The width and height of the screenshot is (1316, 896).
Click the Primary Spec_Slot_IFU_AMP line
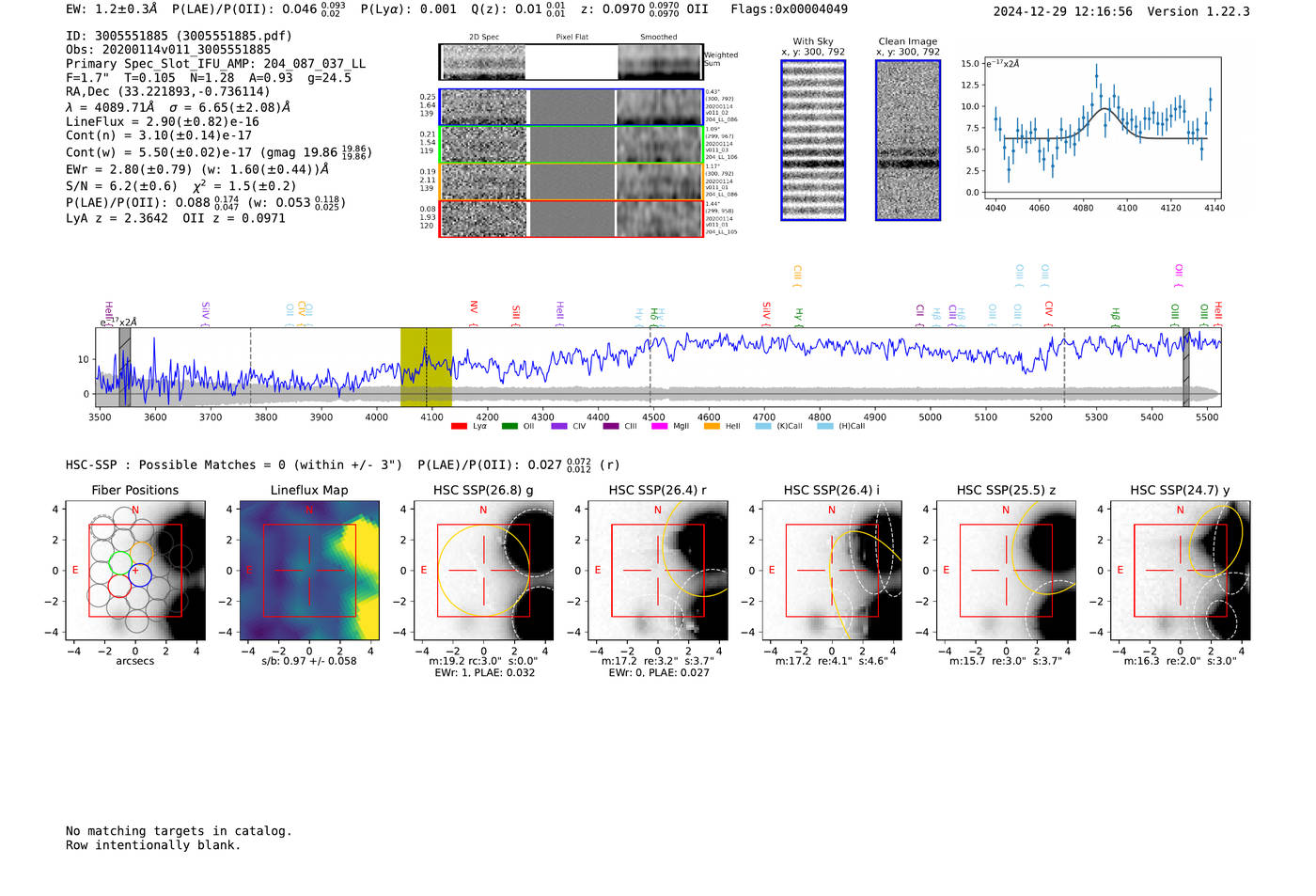[x=215, y=64]
